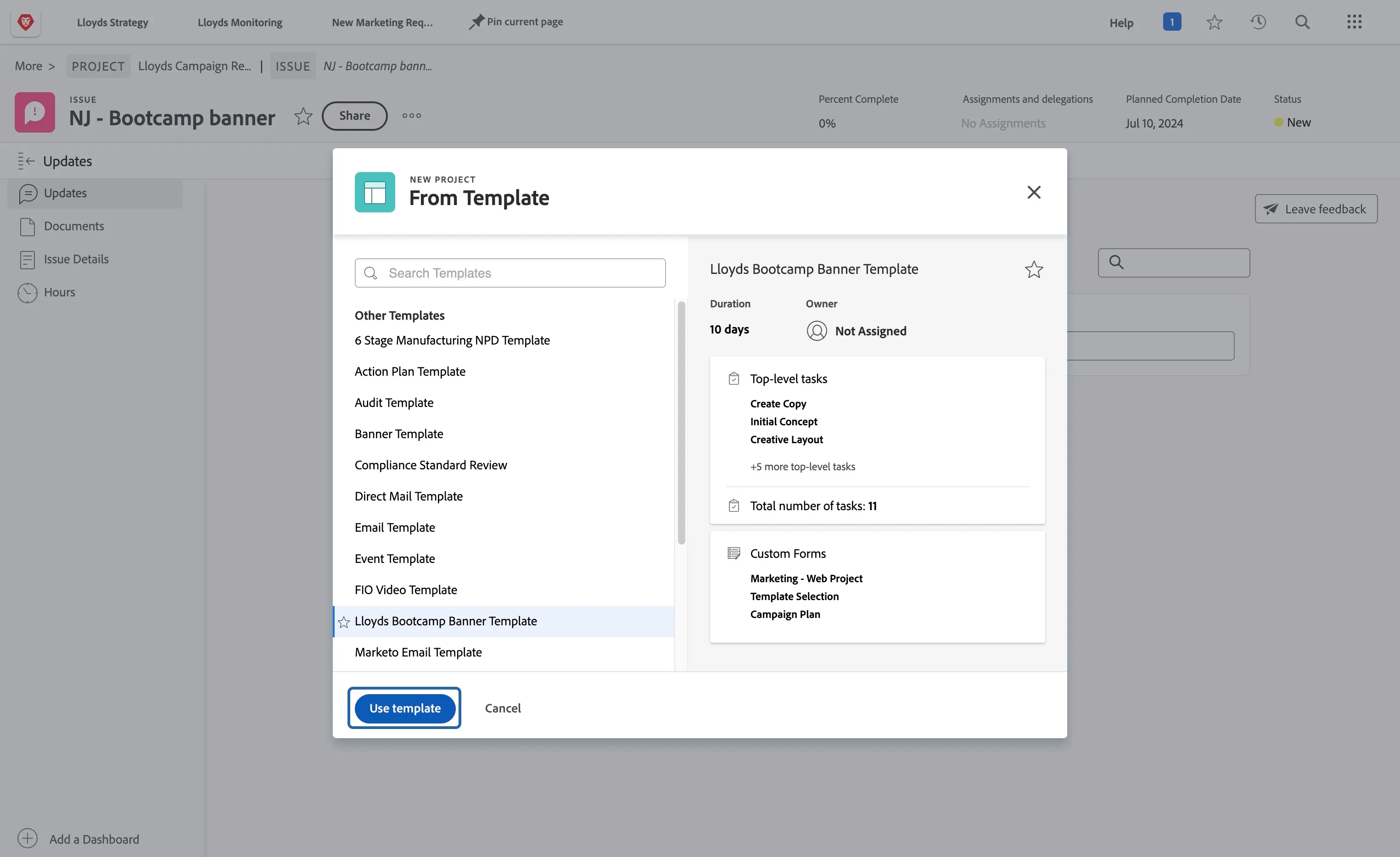
Task: Select the FIO Video Template row
Action: (x=504, y=590)
